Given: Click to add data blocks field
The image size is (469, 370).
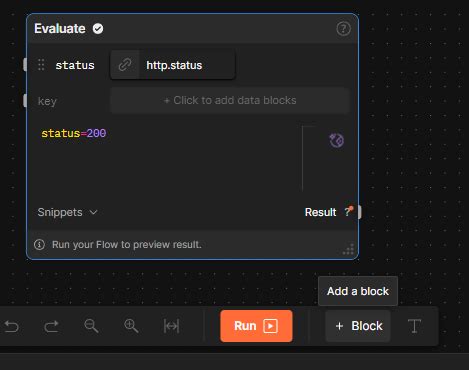Looking at the screenshot, I should click(230, 100).
